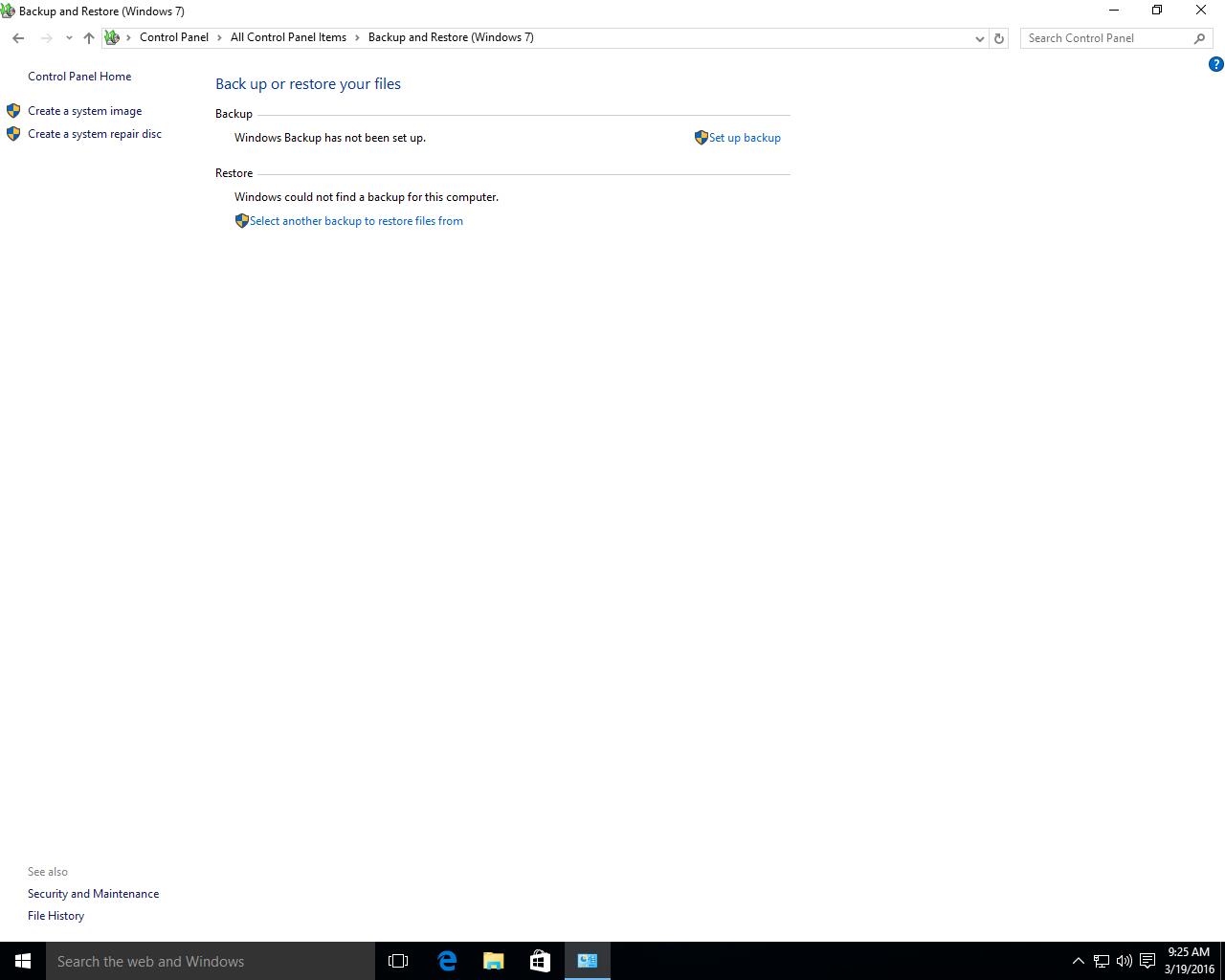Show hidden system tray icons

point(1078,961)
